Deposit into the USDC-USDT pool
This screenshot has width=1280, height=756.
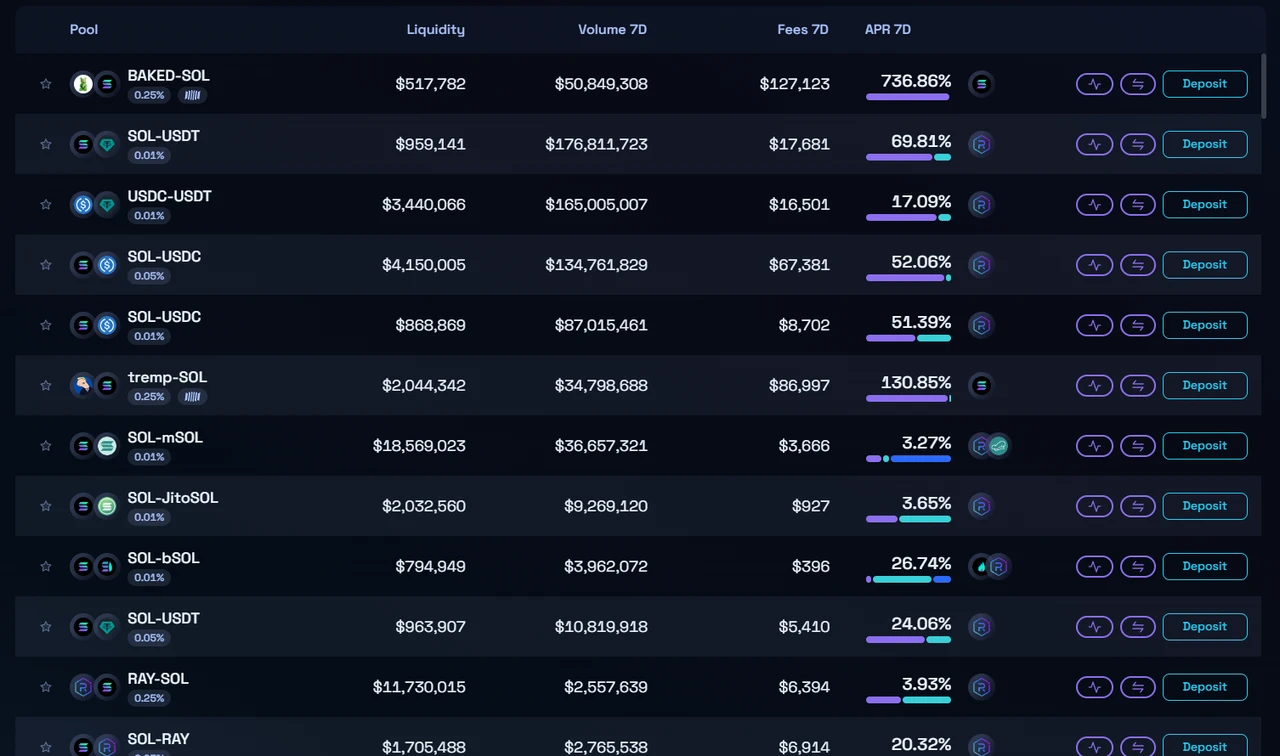coord(1205,204)
